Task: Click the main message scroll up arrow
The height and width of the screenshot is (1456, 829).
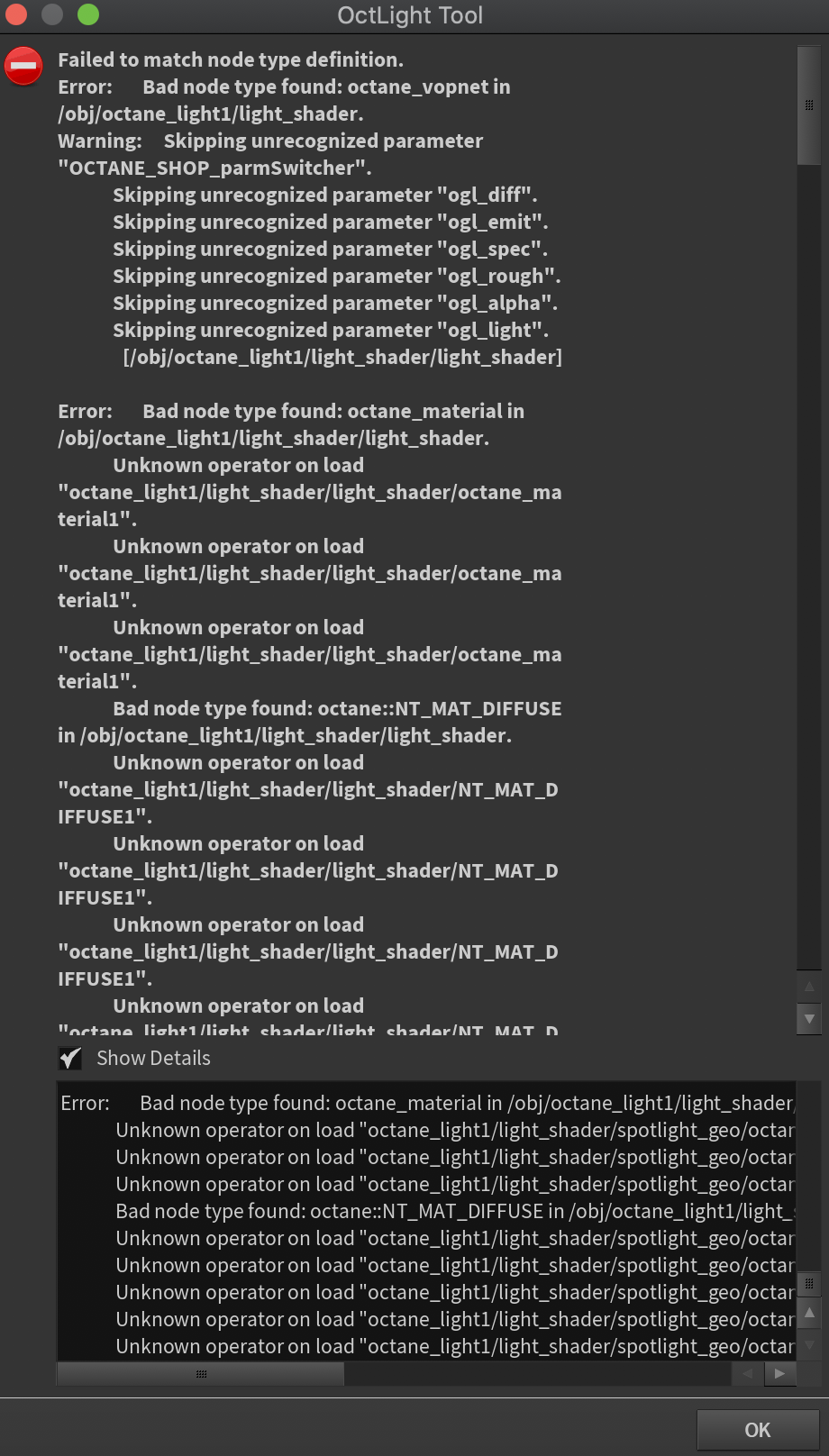Action: point(809,986)
